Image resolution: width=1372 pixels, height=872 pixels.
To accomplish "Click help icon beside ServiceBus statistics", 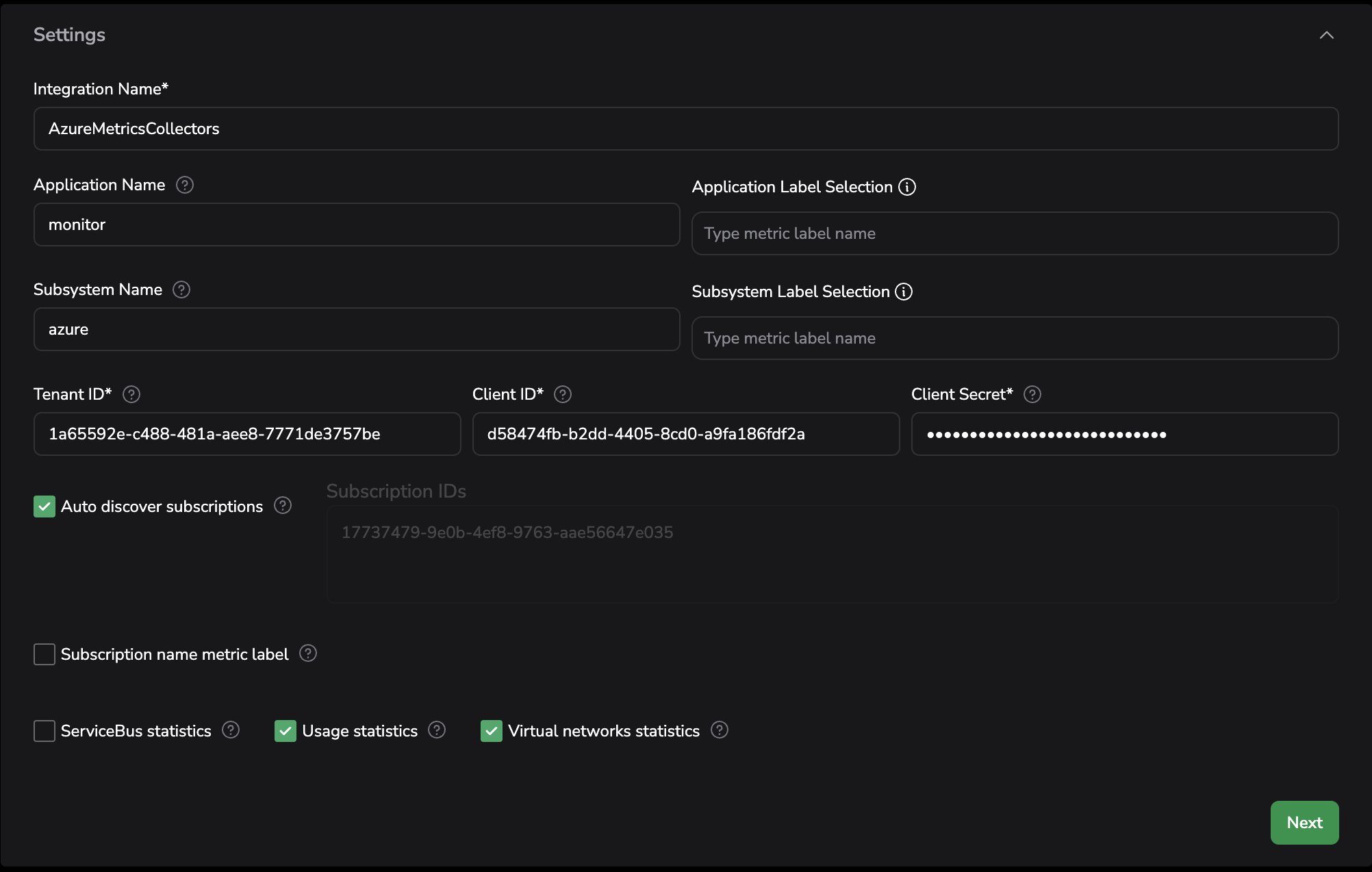I will click(231, 730).
